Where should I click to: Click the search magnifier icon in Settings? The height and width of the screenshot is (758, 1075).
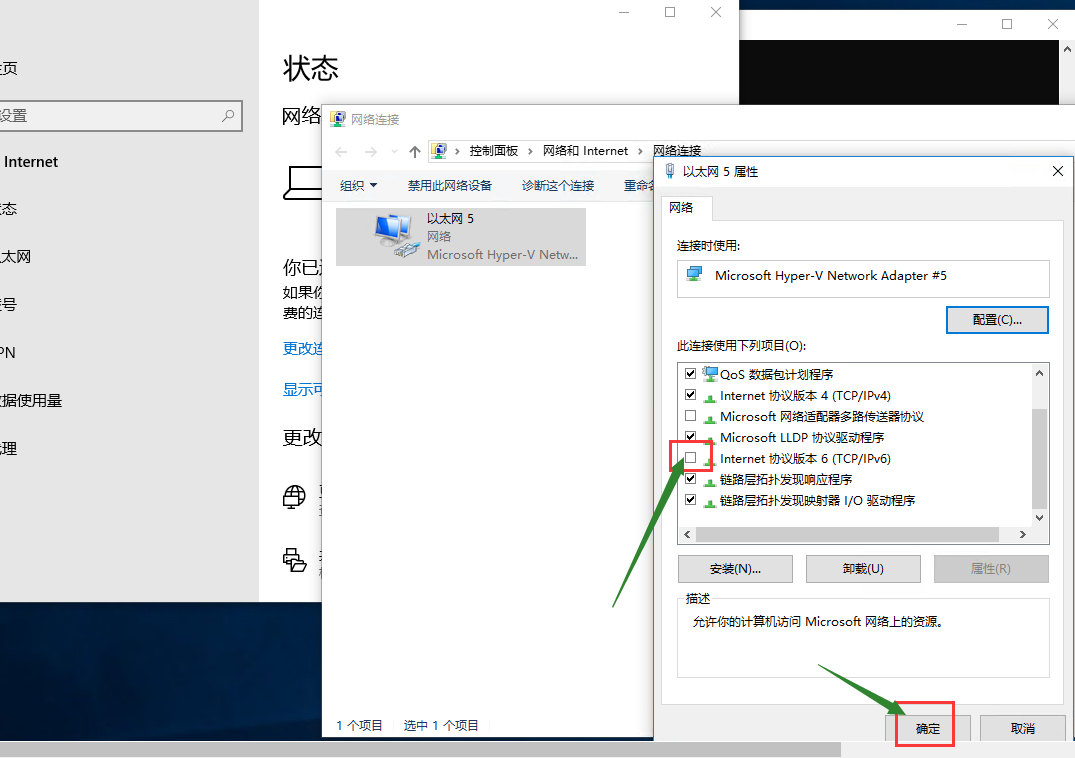pyautogui.click(x=229, y=116)
